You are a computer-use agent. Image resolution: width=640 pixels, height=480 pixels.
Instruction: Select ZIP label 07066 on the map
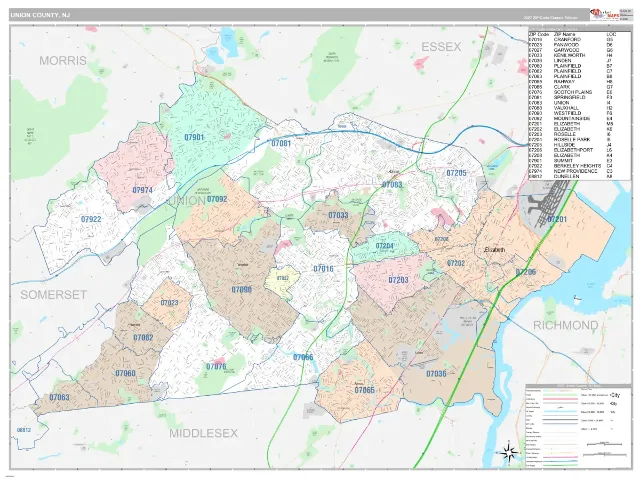(303, 358)
